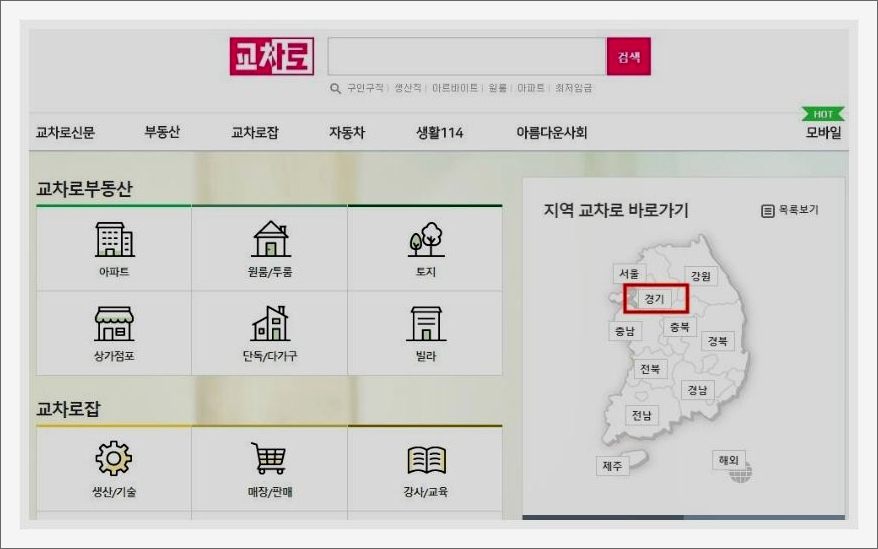The width and height of the screenshot is (878, 549).
Task: Select the 생산/기술 gear icon
Action: [x=114, y=458]
